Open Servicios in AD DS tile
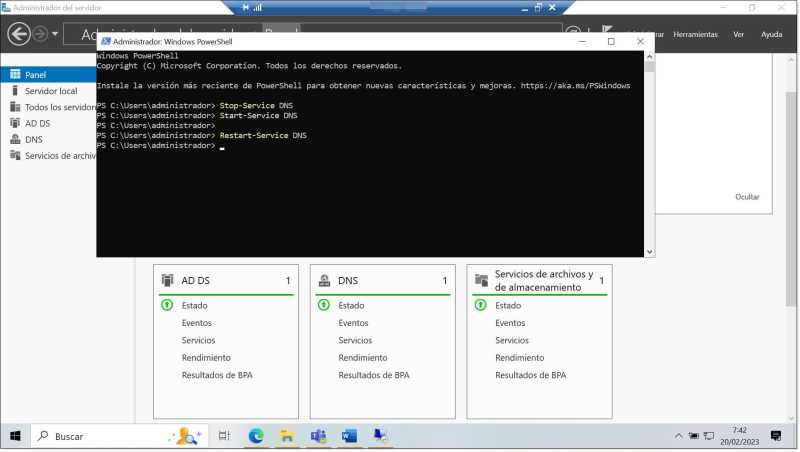800x452 pixels. point(198,340)
